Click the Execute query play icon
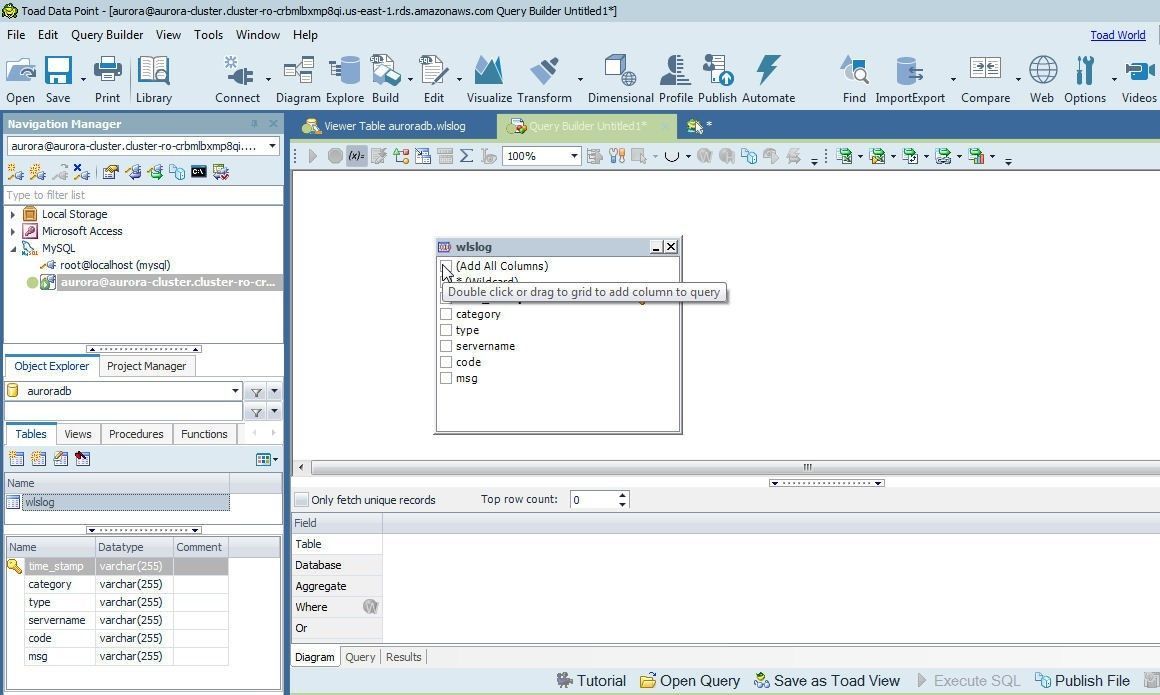Viewport: 1160px width, 695px height. click(x=313, y=156)
